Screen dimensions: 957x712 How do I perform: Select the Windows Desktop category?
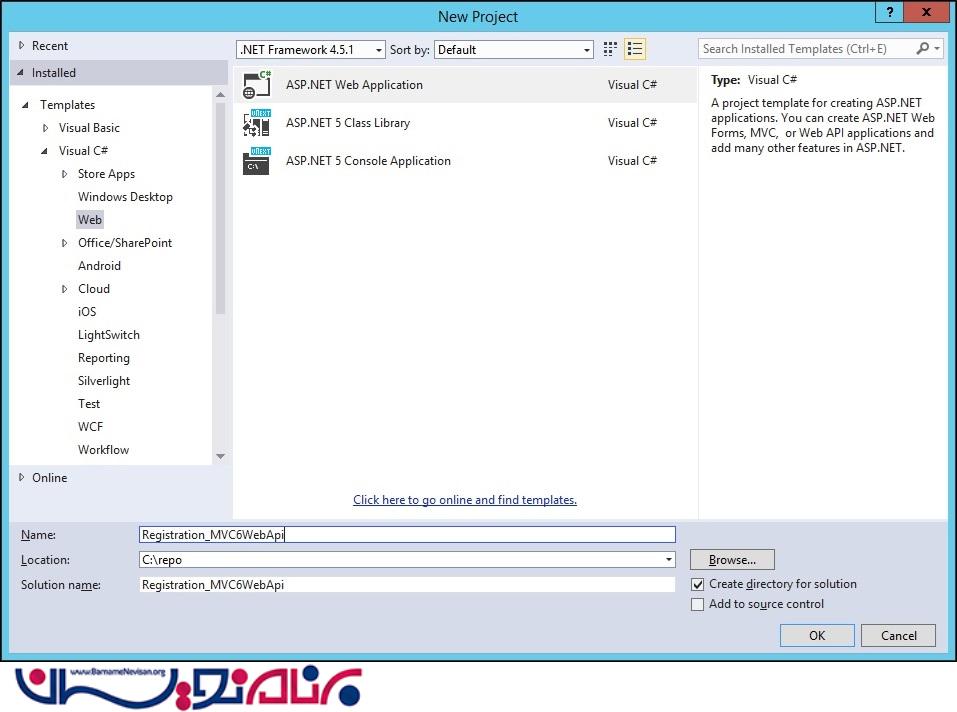125,197
